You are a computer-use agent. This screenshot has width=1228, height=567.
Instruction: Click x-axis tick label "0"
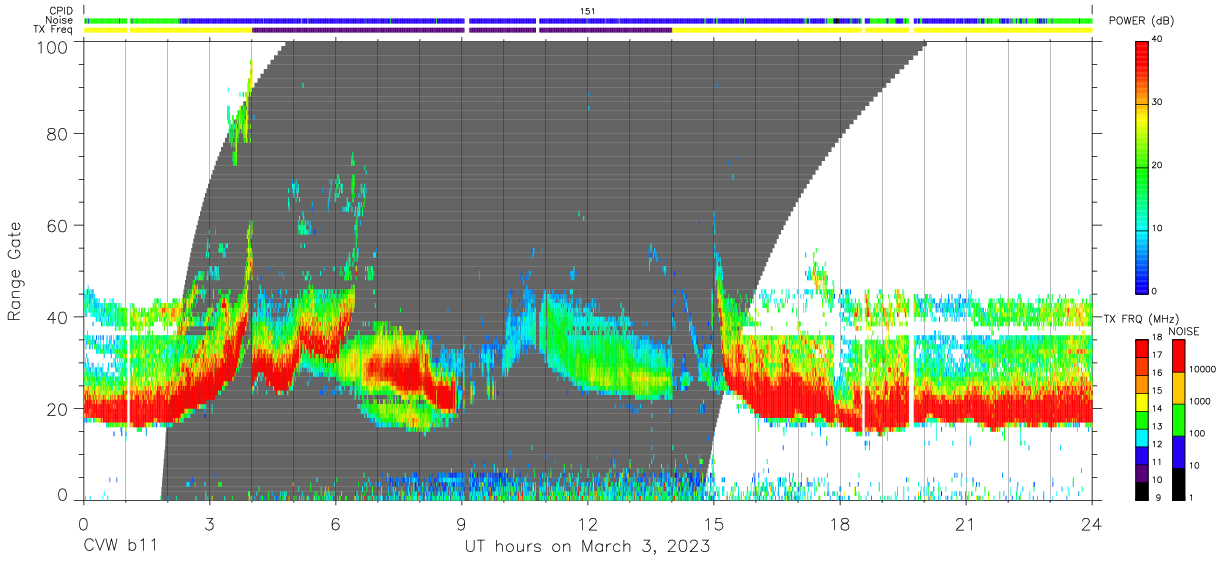coord(83,524)
